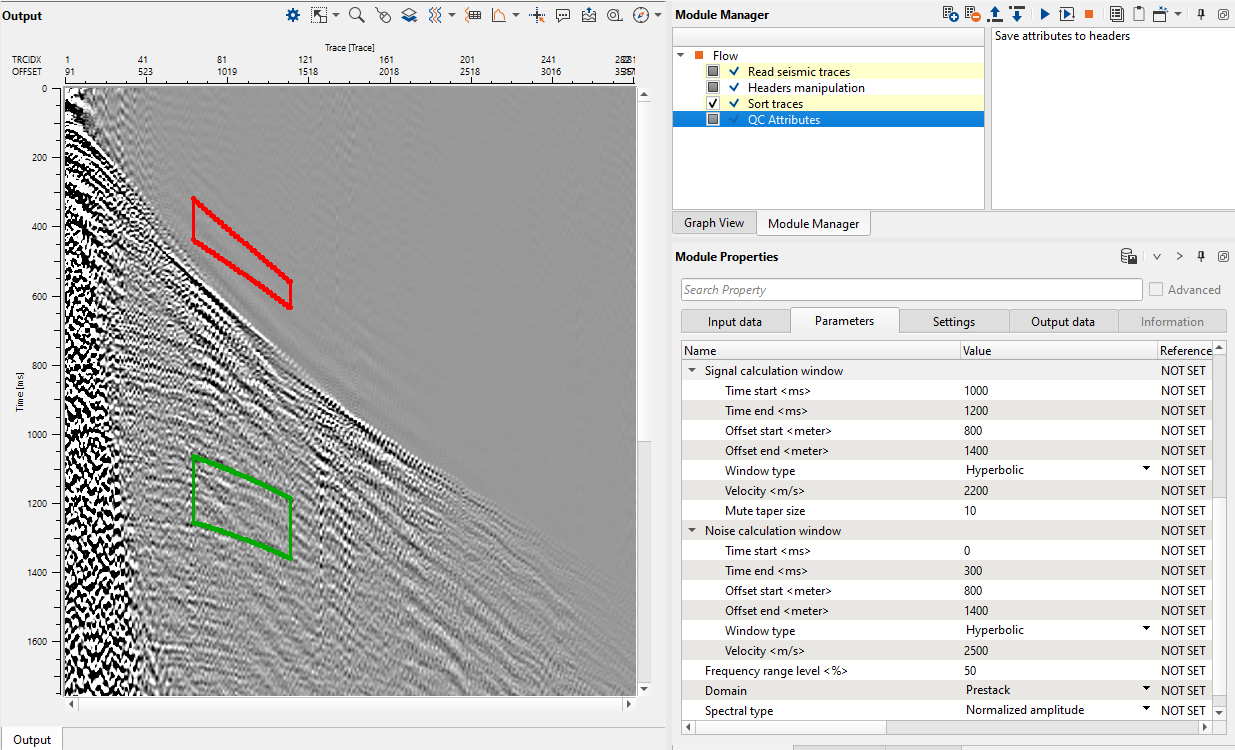Switch to the Graph View tab
This screenshot has height=750, width=1235.
(x=713, y=224)
